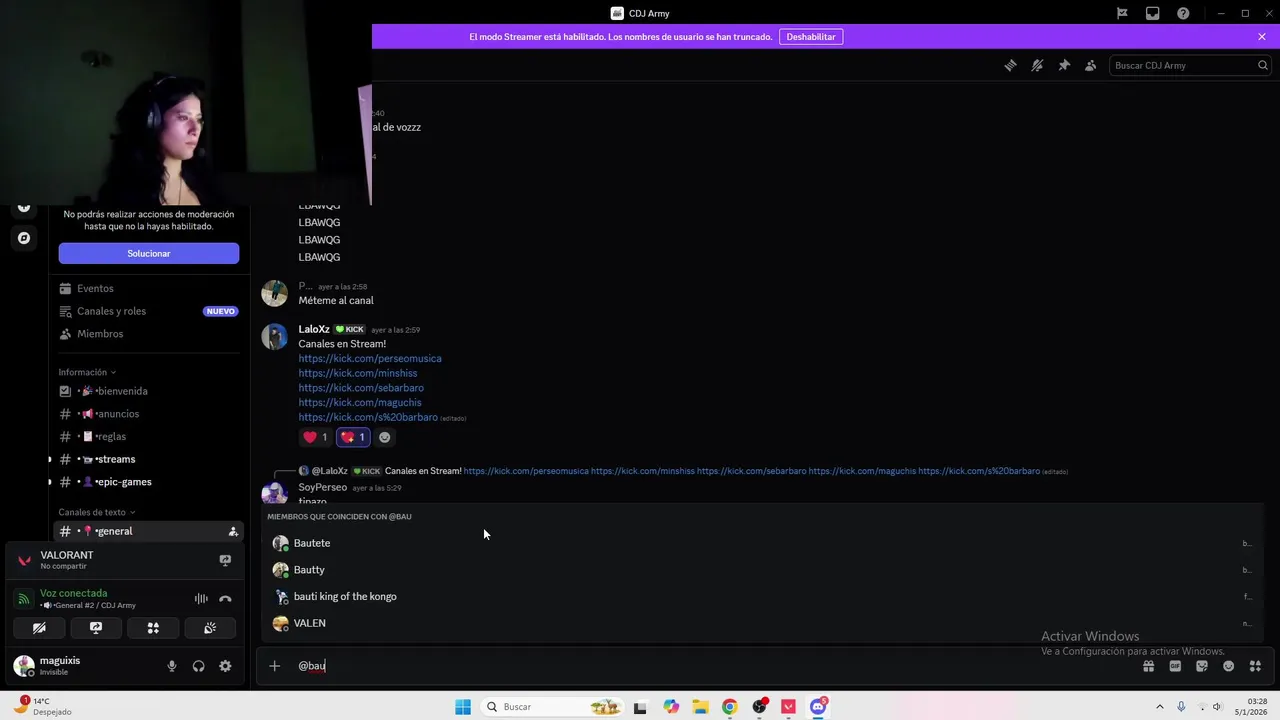
Task: Dismiss the Streamer mode banner
Action: 1262,36
